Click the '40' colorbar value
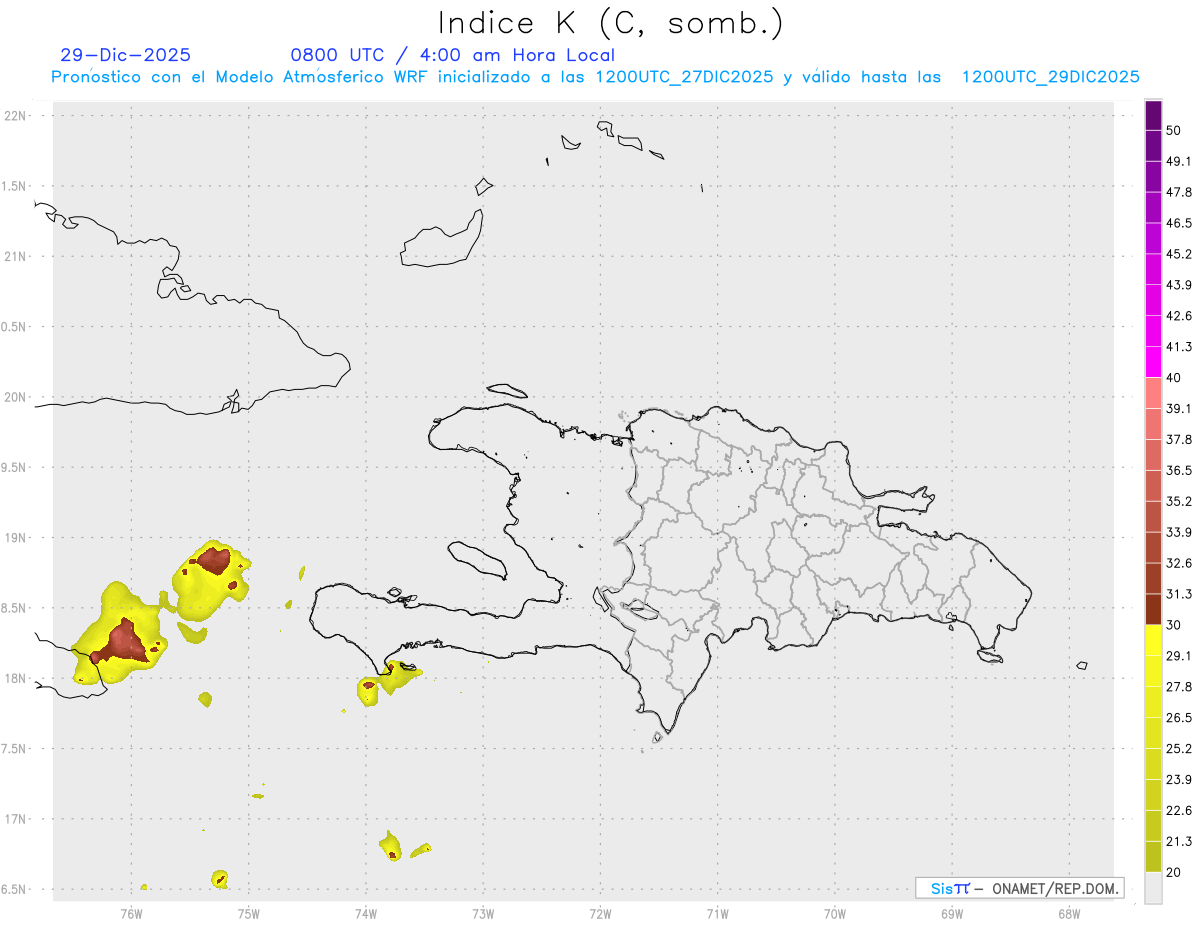 [x=1174, y=378]
